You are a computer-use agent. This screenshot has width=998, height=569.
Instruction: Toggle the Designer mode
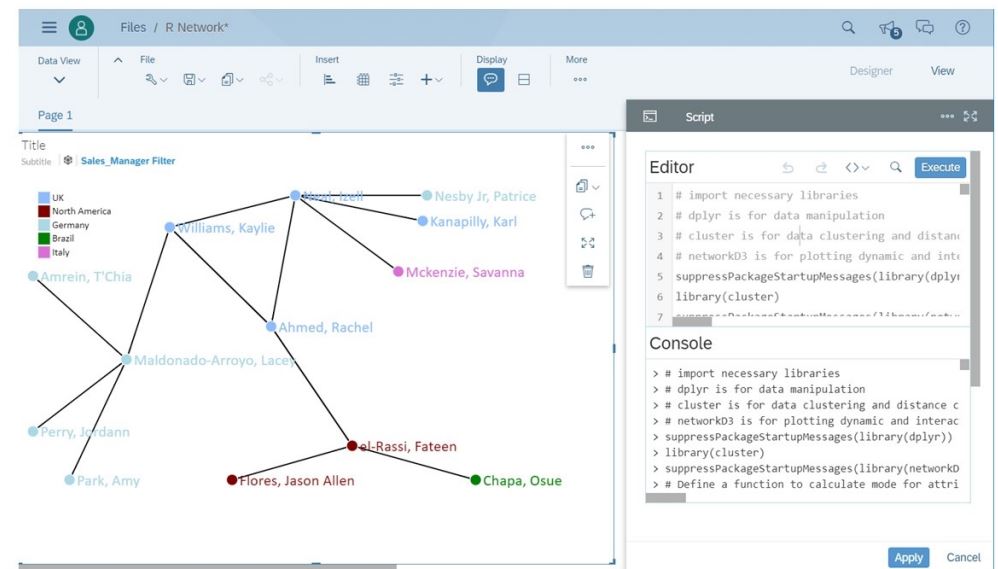coord(871,71)
